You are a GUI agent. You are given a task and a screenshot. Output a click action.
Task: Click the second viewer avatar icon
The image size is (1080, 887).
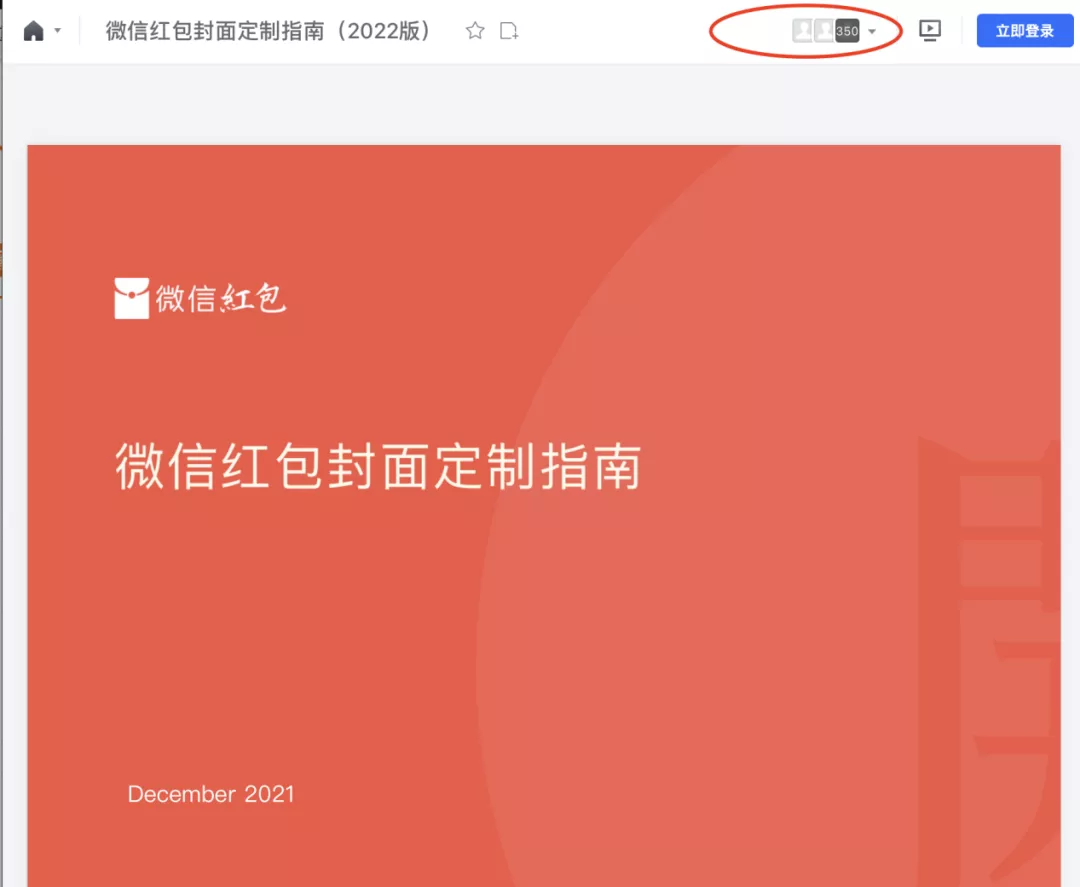(x=824, y=30)
